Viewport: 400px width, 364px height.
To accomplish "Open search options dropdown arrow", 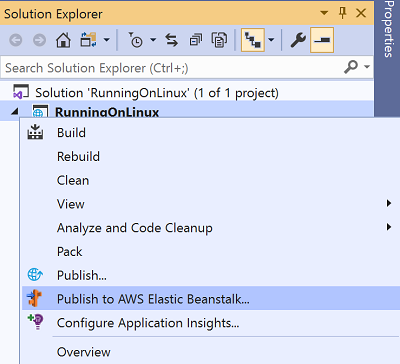I will 367,67.
